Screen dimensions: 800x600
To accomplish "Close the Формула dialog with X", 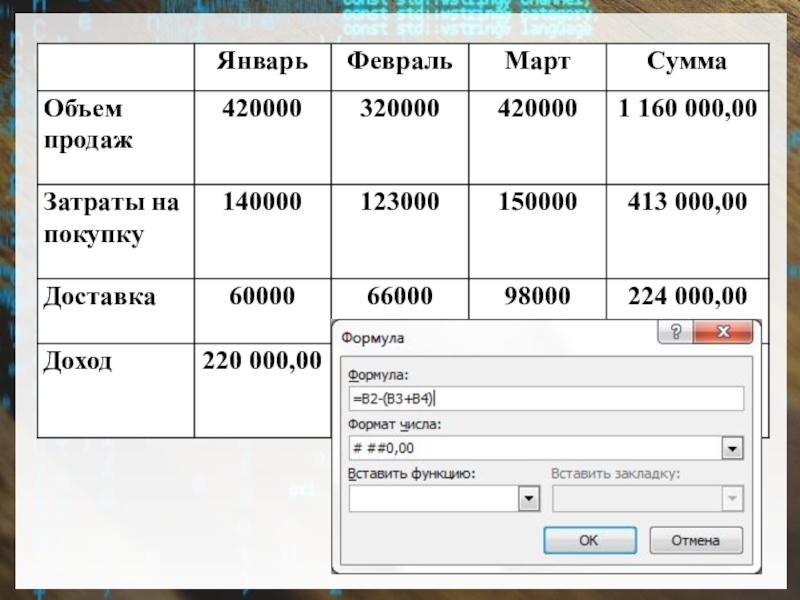I will click(723, 332).
